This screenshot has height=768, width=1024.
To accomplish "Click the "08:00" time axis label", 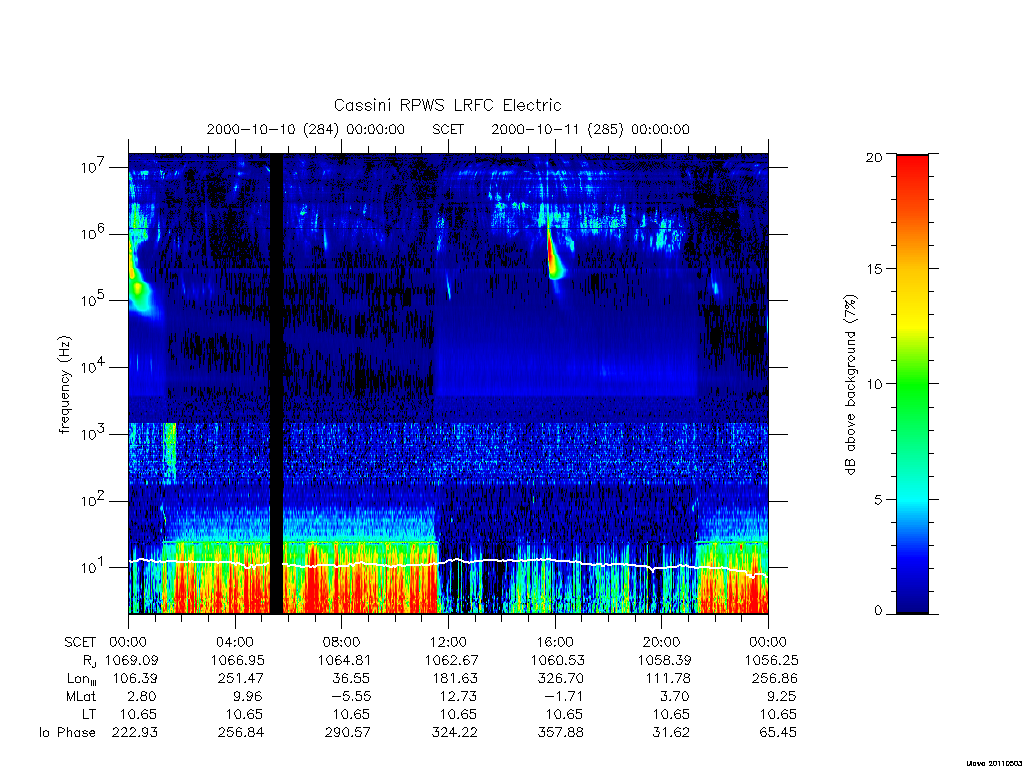I will (x=342, y=642).
